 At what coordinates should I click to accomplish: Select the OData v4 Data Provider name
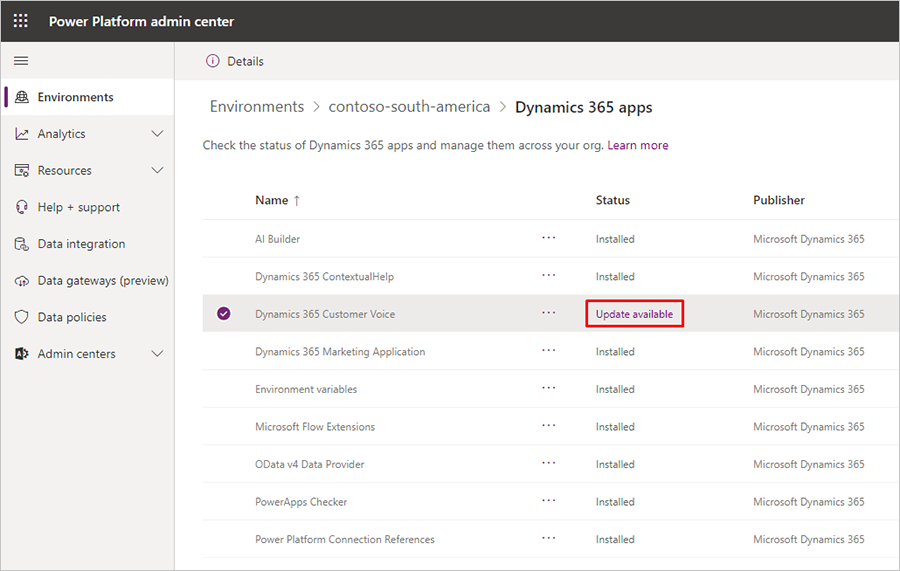click(309, 464)
